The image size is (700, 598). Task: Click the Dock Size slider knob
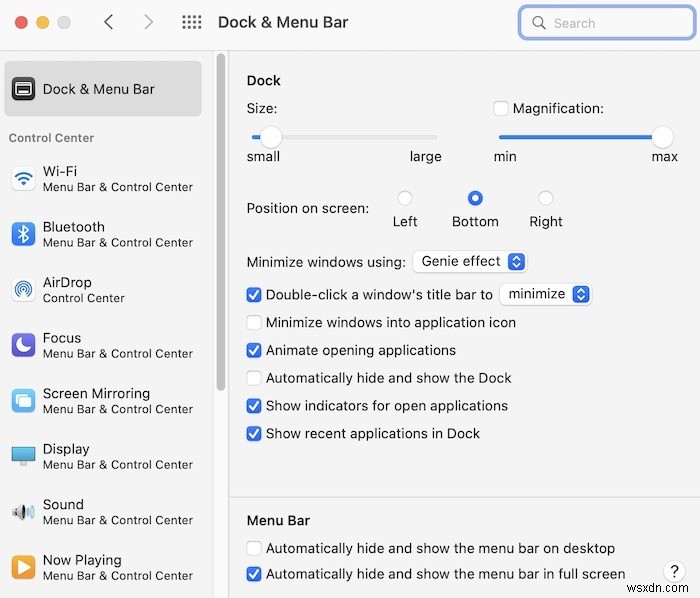pyautogui.click(x=271, y=137)
